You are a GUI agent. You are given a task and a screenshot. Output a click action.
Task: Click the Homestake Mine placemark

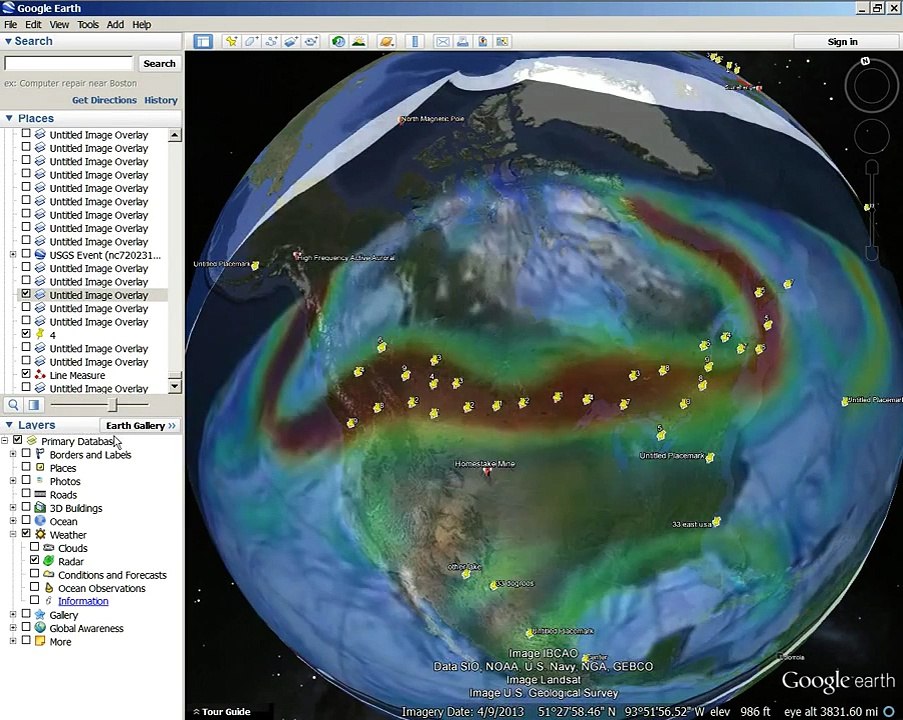[487, 472]
